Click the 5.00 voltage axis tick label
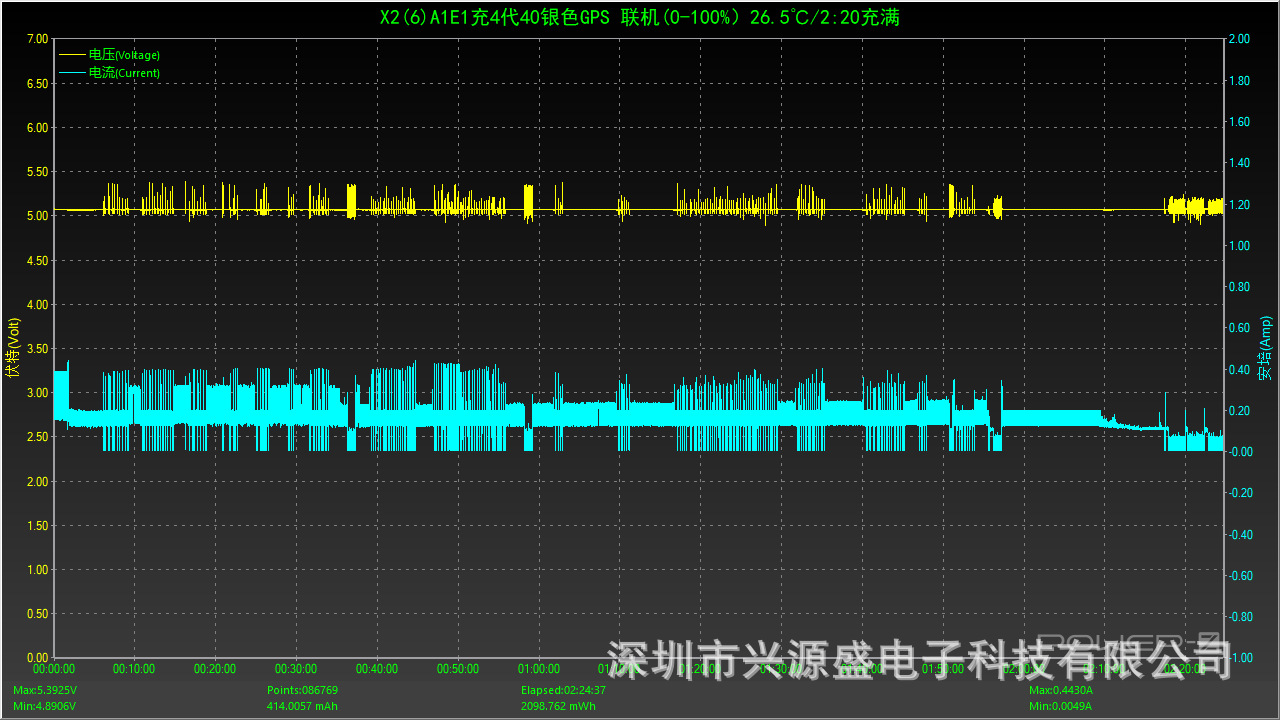Viewport: 1280px width, 720px height. 37,216
